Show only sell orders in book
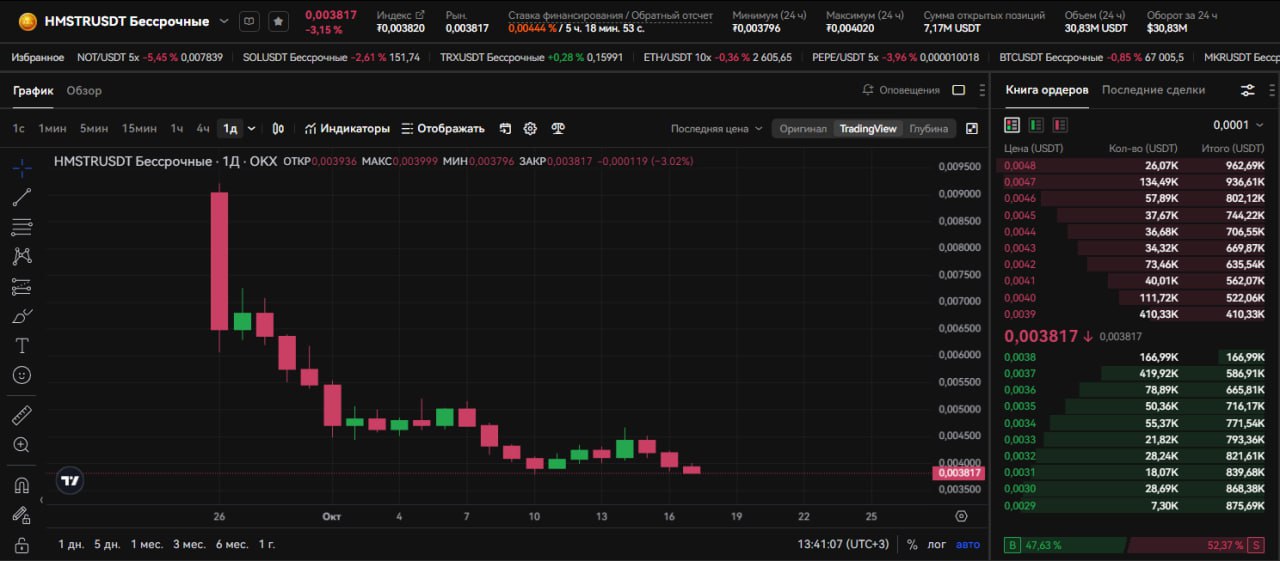 (1060, 125)
